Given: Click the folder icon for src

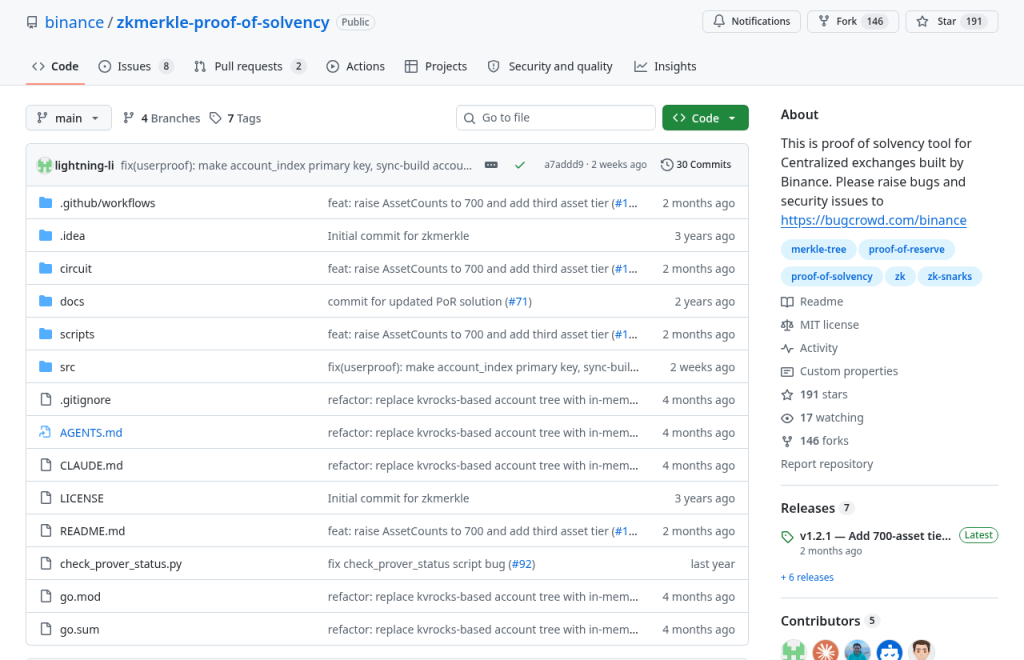Looking at the screenshot, I should [45, 366].
